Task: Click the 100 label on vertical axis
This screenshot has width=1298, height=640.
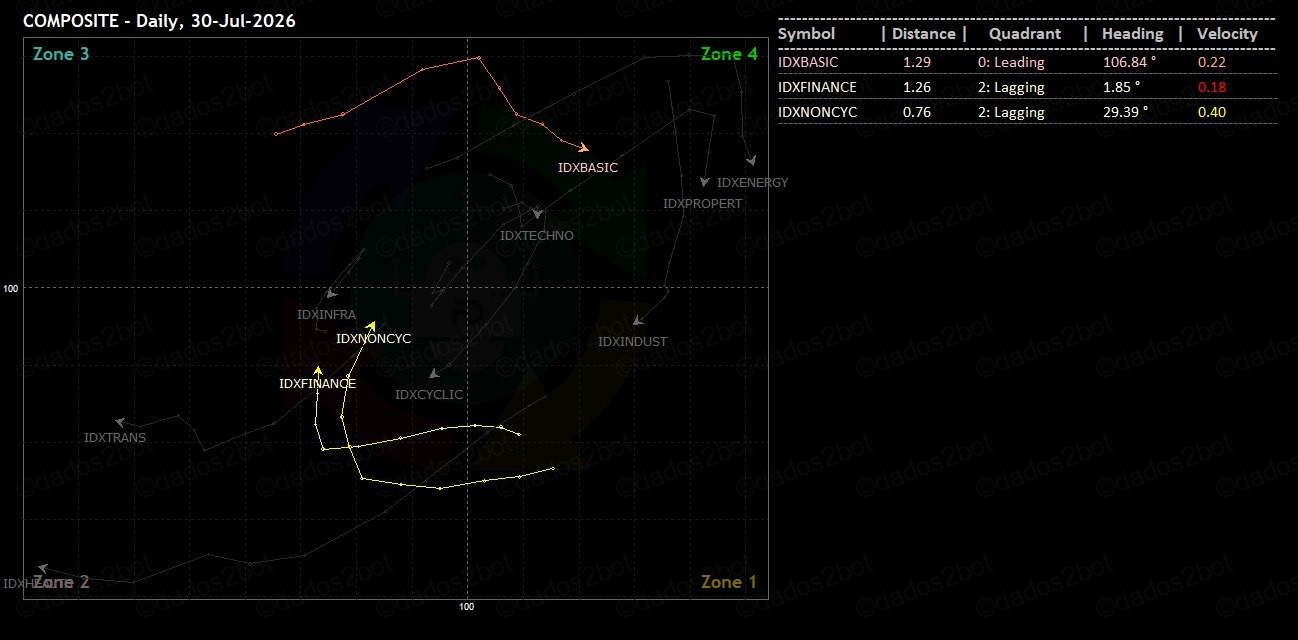Action: click(12, 288)
